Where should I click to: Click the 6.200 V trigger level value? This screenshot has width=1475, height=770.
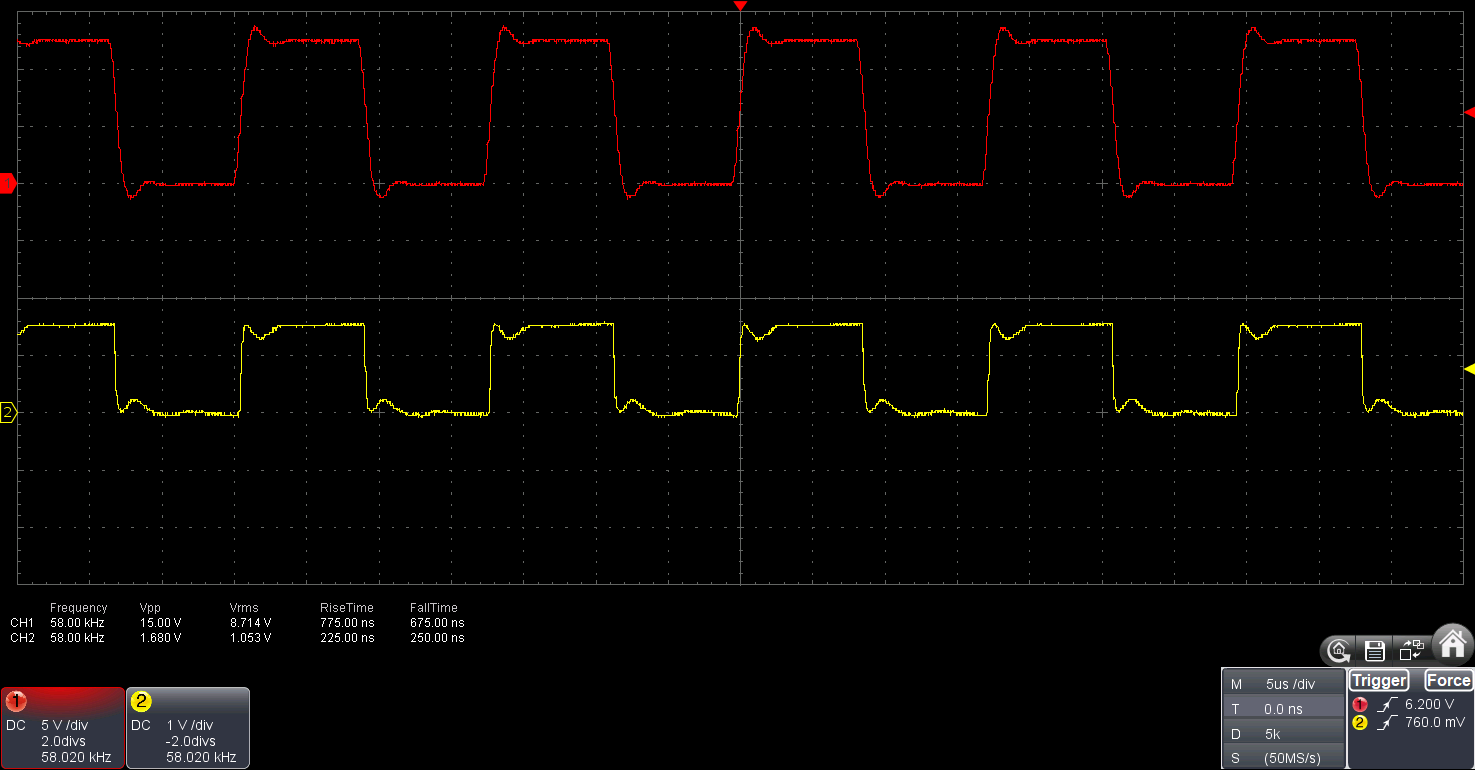click(x=1430, y=704)
